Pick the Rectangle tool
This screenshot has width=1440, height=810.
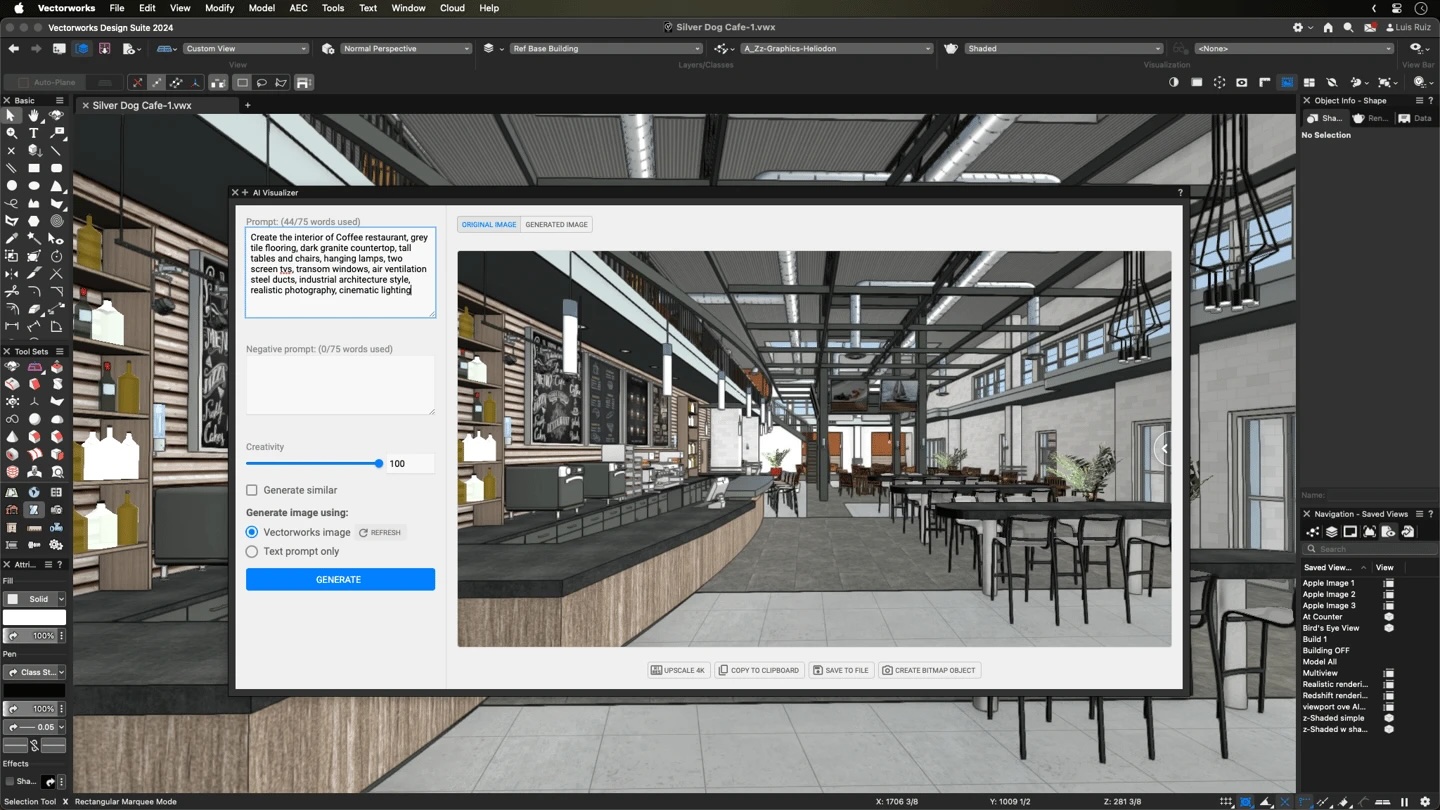point(34,167)
